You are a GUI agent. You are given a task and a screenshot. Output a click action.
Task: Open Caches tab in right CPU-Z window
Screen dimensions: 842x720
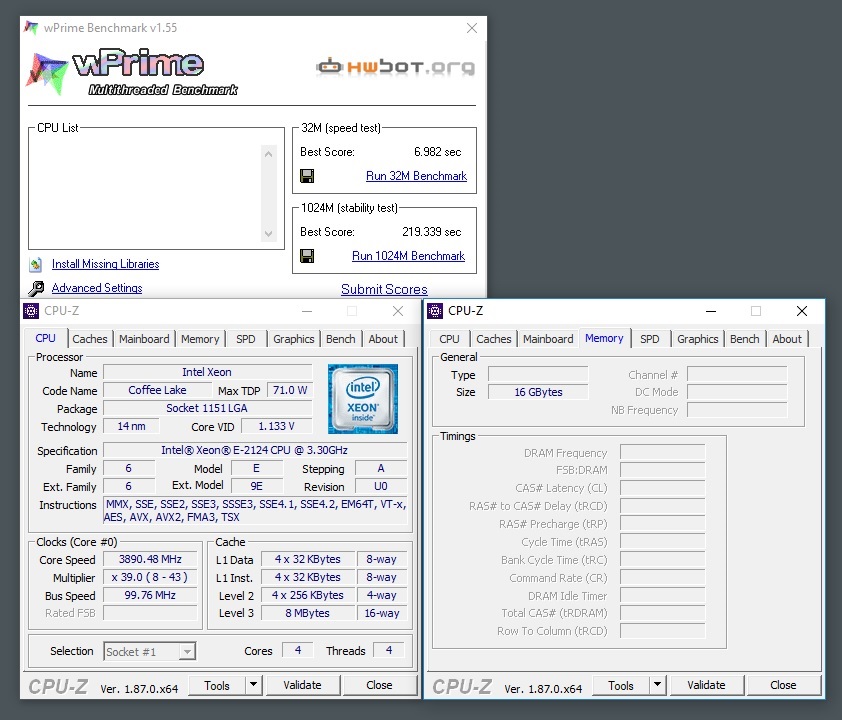493,339
